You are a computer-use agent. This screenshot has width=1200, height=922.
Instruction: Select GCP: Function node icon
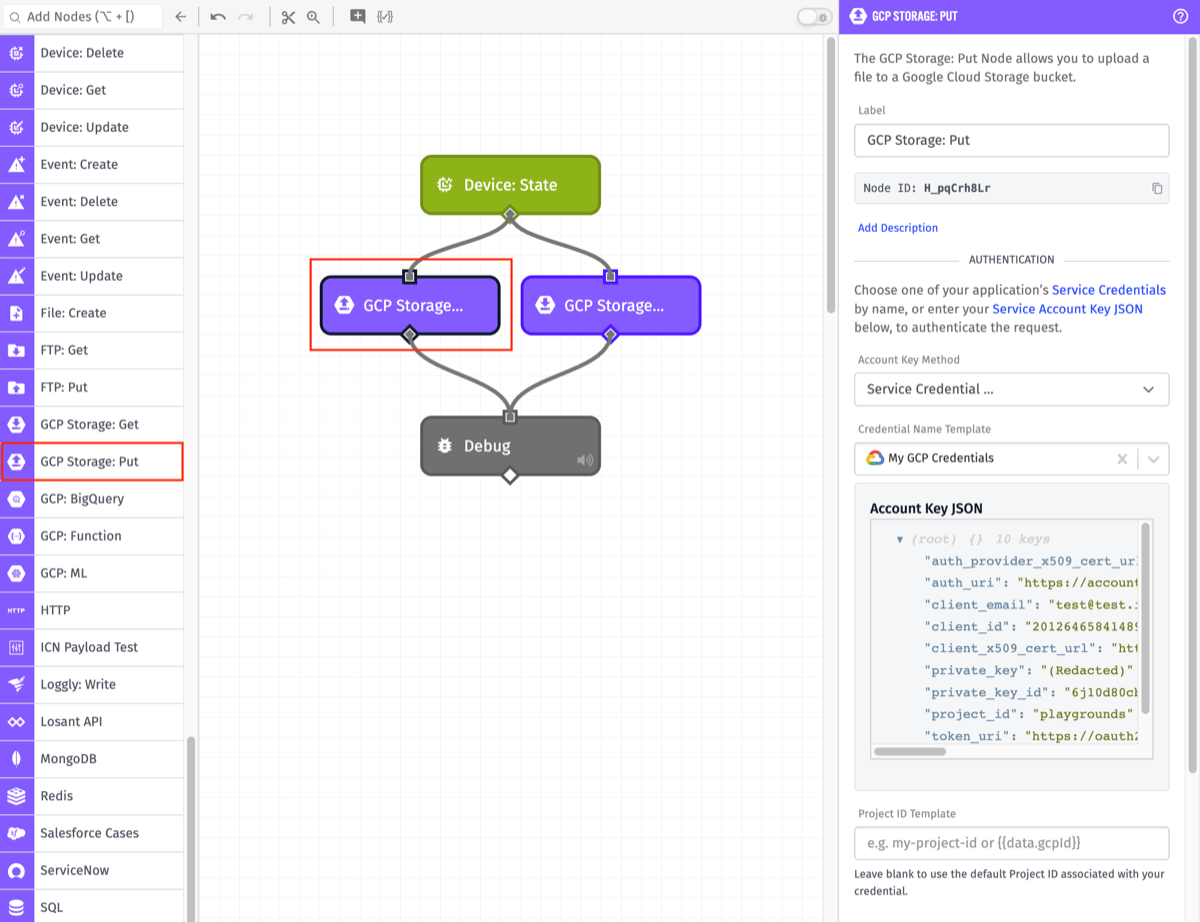(x=17, y=536)
